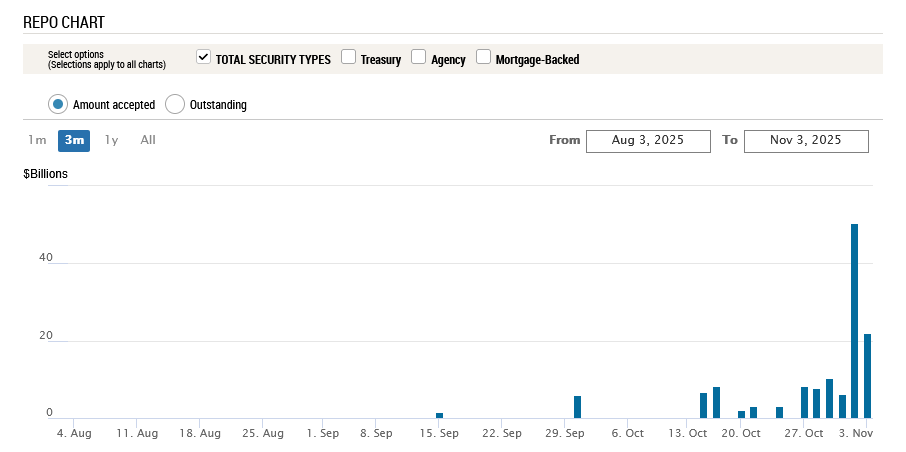Select the bar just after 29. Sep
Image resolution: width=906 pixels, height=452 pixels.
click(x=577, y=407)
